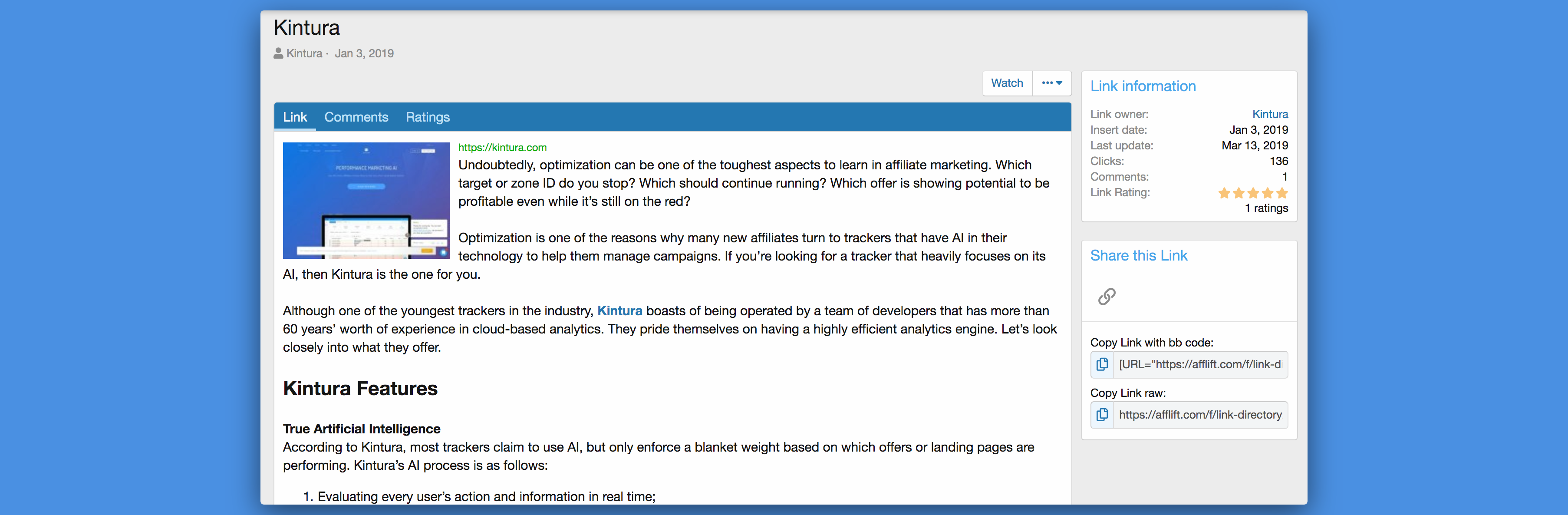Viewport: 1568px width, 515px height.
Task: Copy the raw link with clipboard icon
Action: tap(1102, 415)
